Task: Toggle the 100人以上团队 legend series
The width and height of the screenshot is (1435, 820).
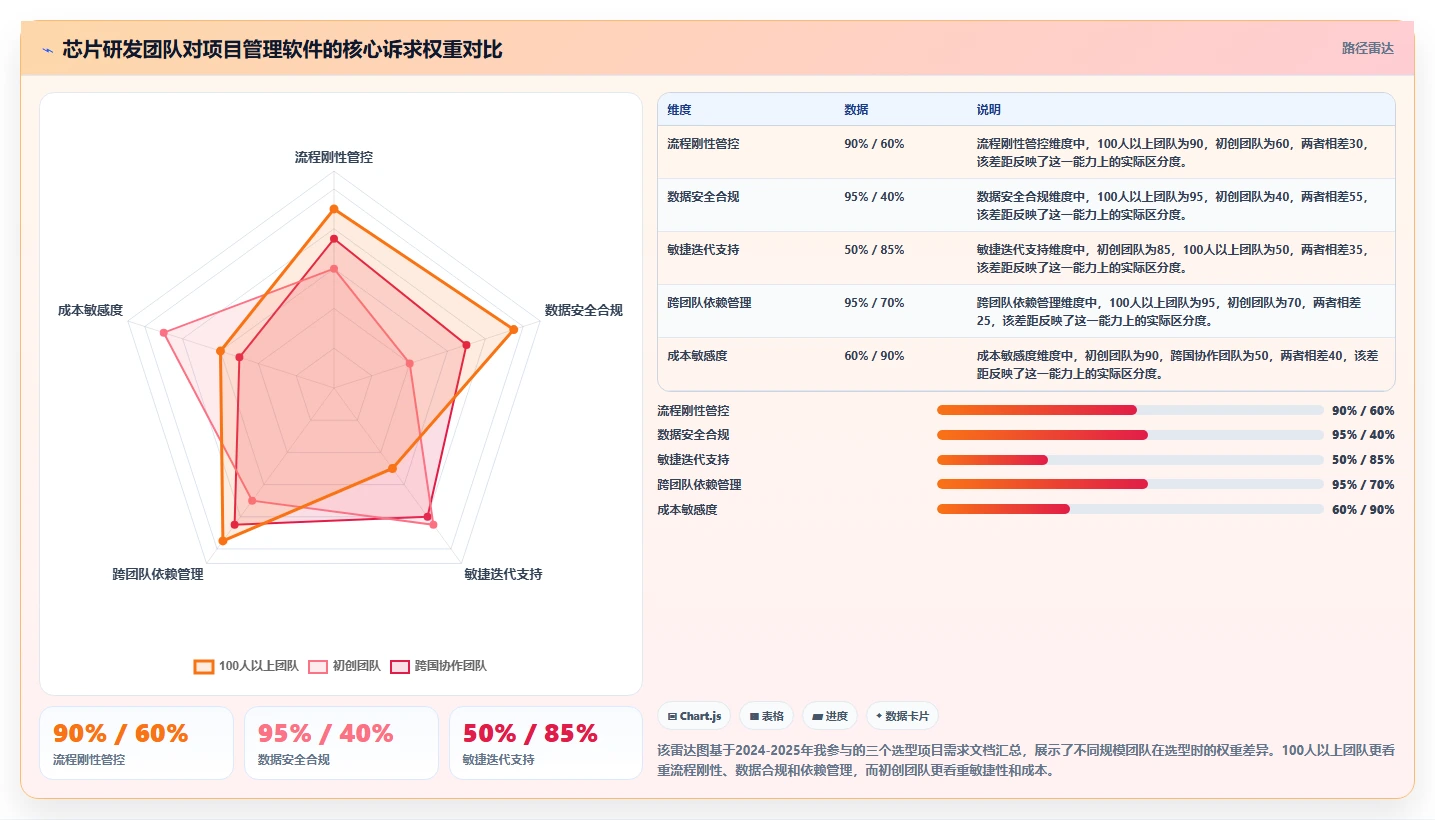Action: pos(245,666)
